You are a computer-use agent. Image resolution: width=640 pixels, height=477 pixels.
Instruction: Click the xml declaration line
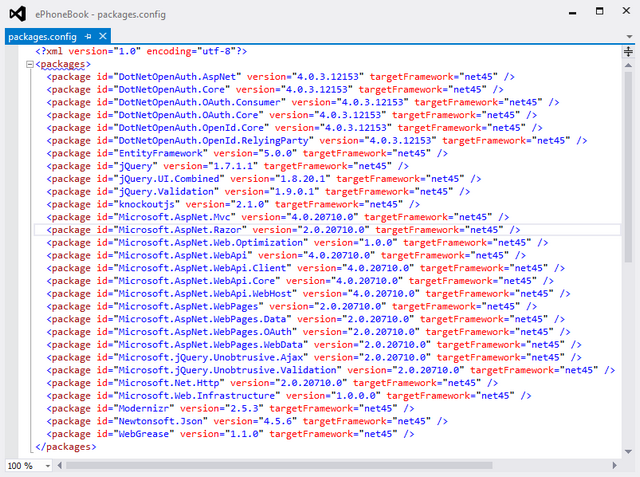coord(141,51)
